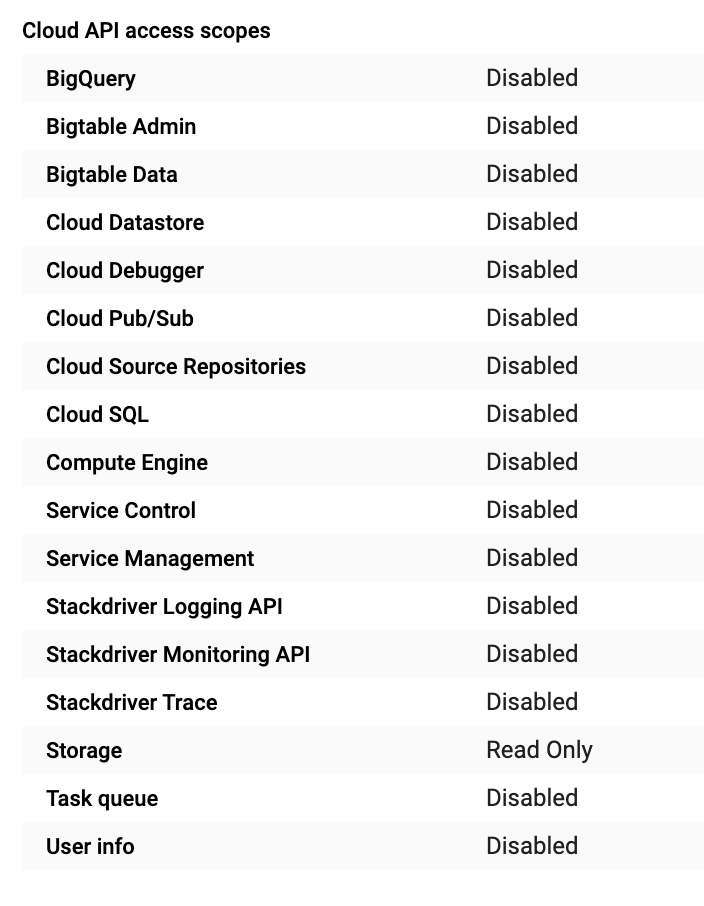Click the Task queue row label
Image resolution: width=704 pixels, height=906 pixels.
102,798
